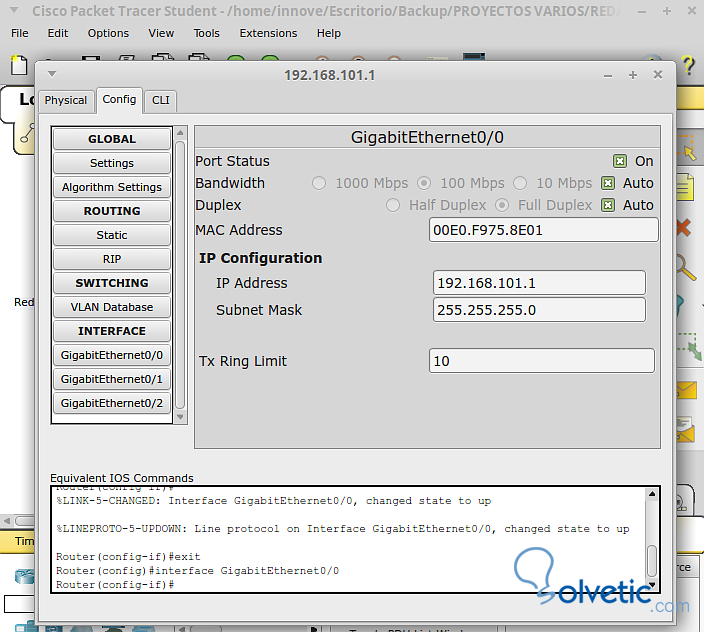
Task: Open the View menu
Action: pyautogui.click(x=161, y=33)
